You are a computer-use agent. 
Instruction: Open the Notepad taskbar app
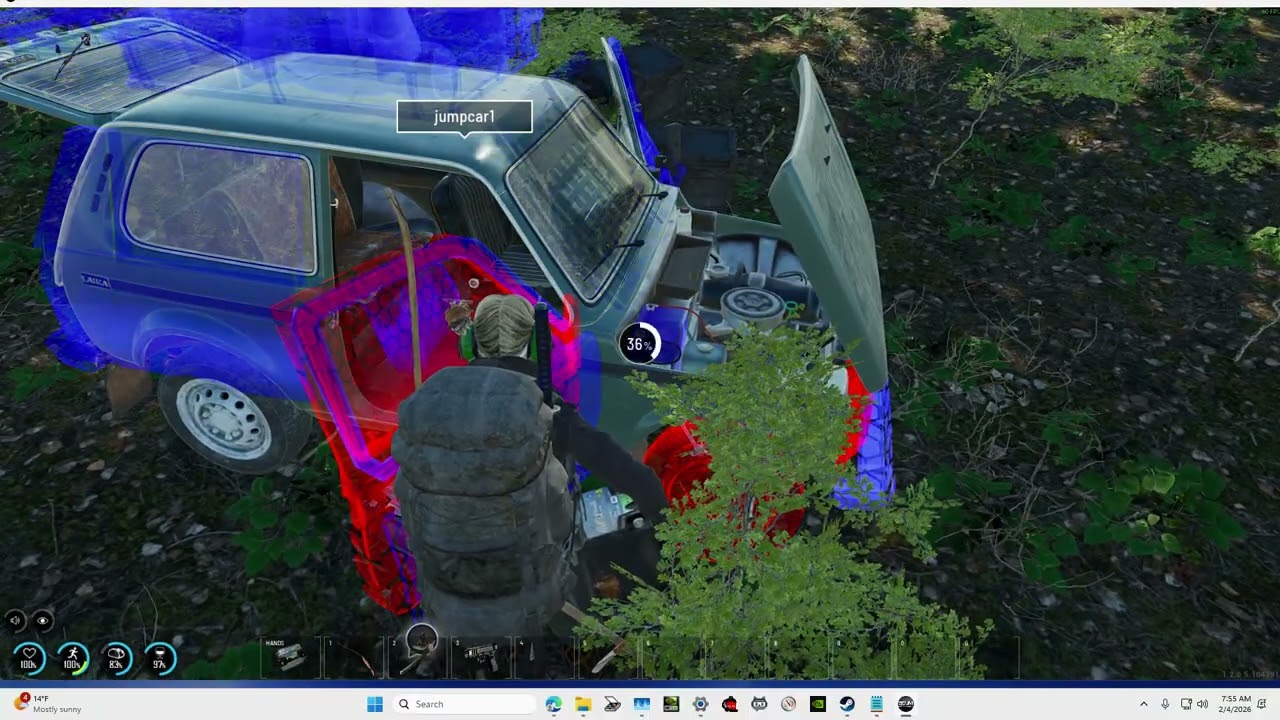(x=876, y=704)
